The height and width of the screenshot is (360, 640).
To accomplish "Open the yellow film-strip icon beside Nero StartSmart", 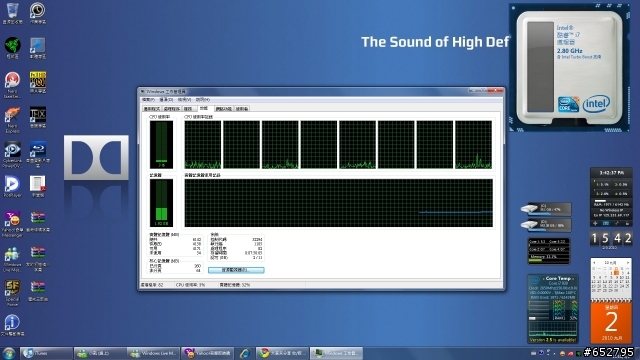I will click(38, 82).
